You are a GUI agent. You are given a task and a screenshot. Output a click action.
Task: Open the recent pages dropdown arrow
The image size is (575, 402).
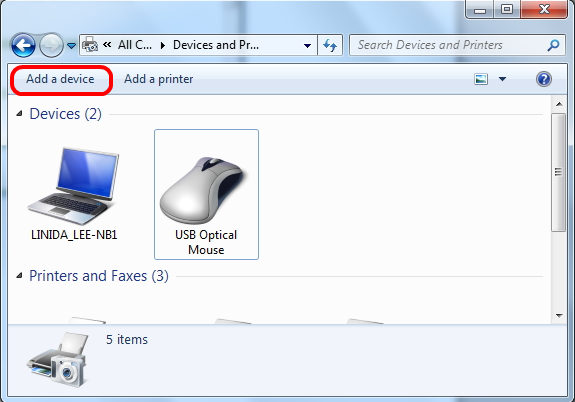72,46
